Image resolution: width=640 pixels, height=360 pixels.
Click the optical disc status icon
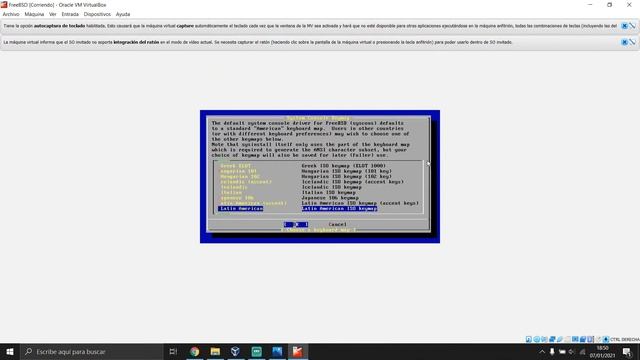coord(536,339)
